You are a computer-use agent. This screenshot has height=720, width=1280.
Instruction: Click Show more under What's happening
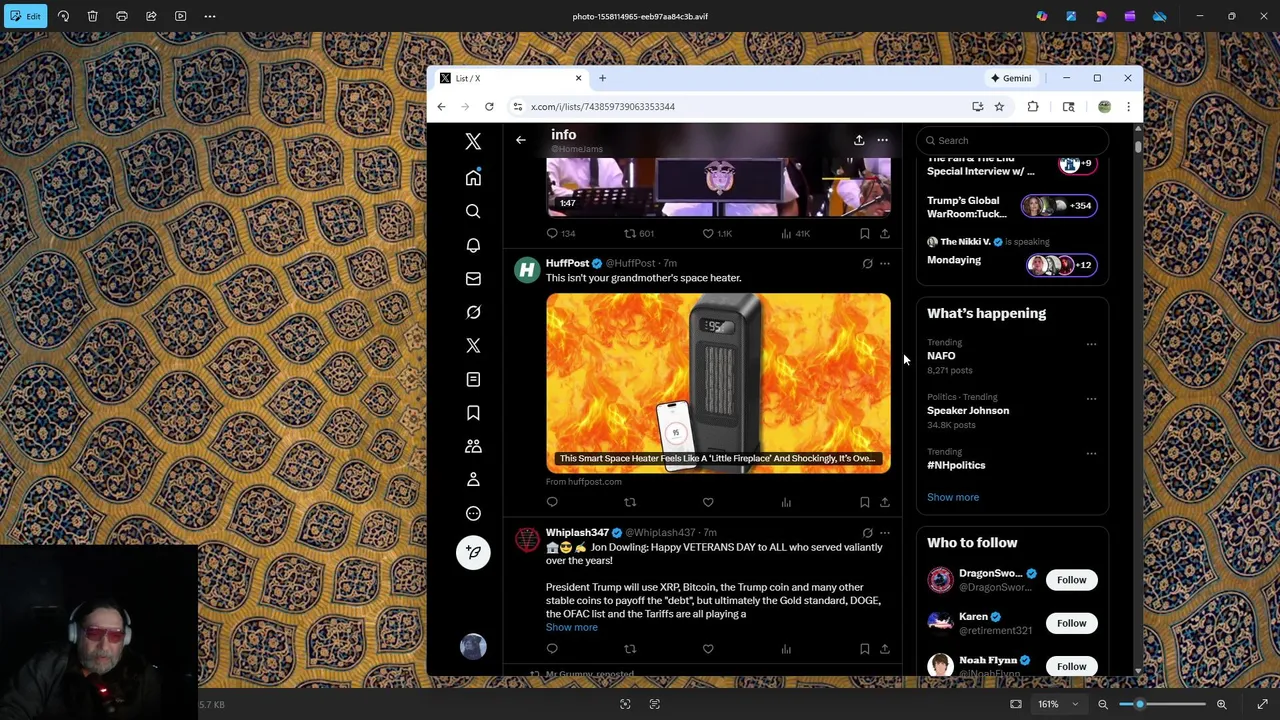[x=953, y=497]
